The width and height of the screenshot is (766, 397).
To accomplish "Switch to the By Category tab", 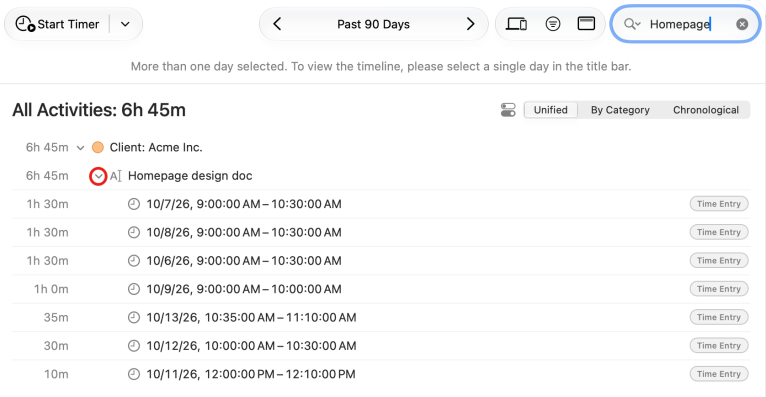I will pos(620,110).
